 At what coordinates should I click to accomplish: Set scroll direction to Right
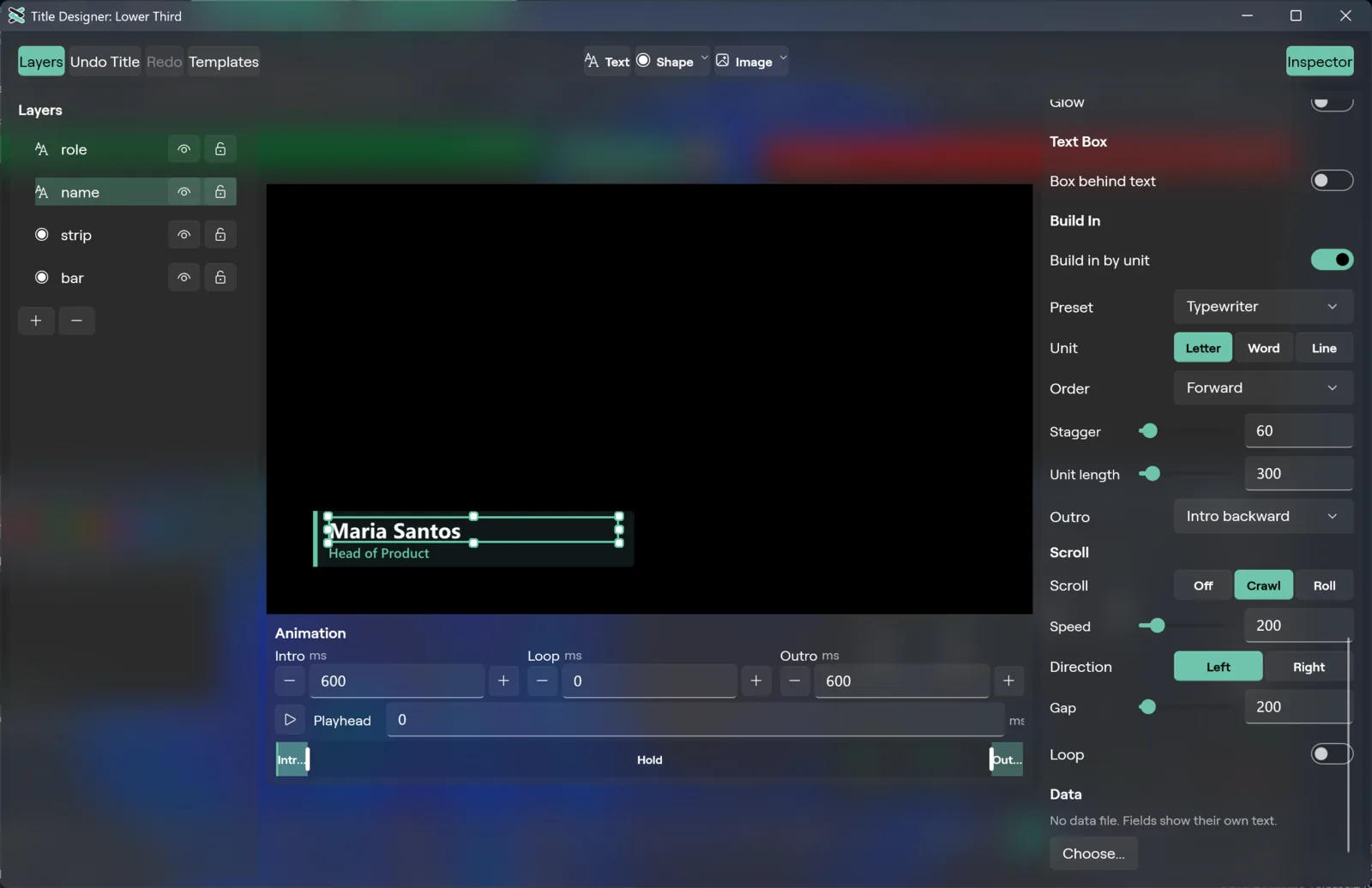click(x=1309, y=667)
